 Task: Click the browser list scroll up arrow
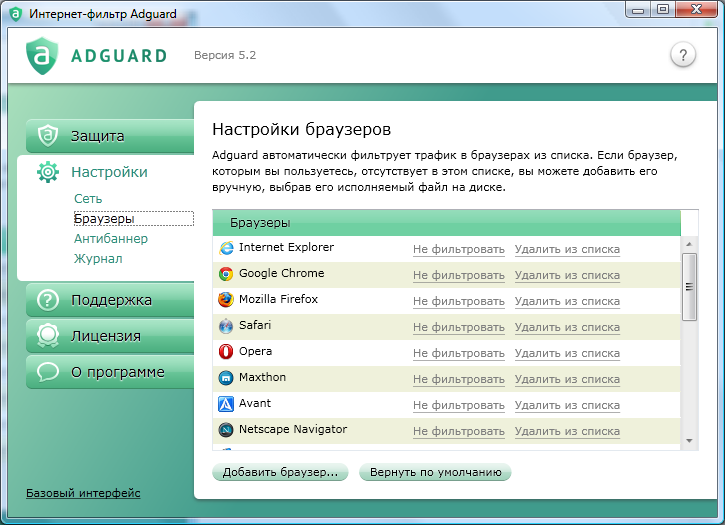click(689, 244)
